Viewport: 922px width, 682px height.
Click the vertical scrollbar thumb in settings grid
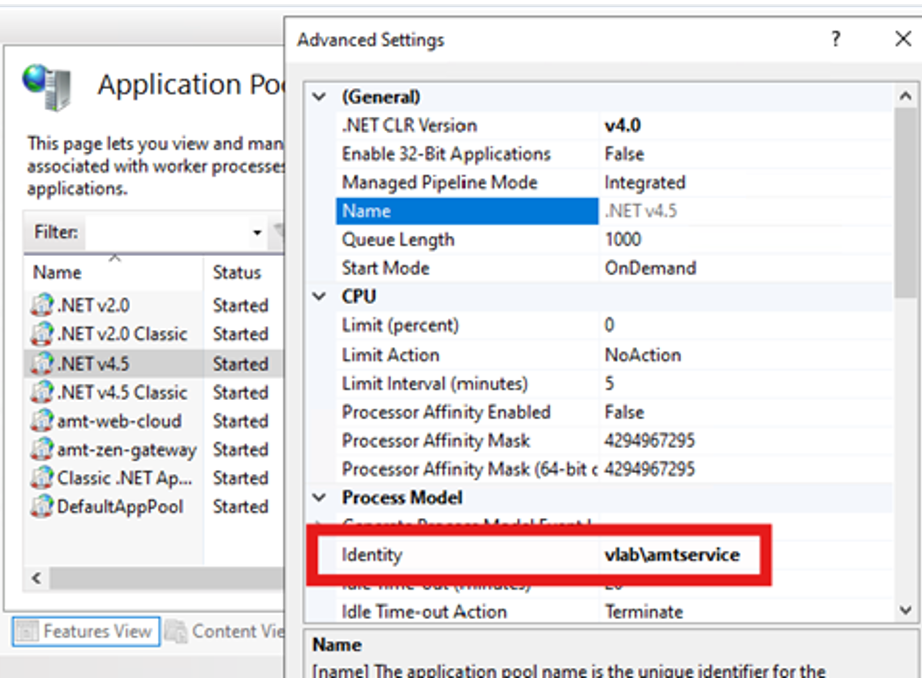[x=906, y=202]
